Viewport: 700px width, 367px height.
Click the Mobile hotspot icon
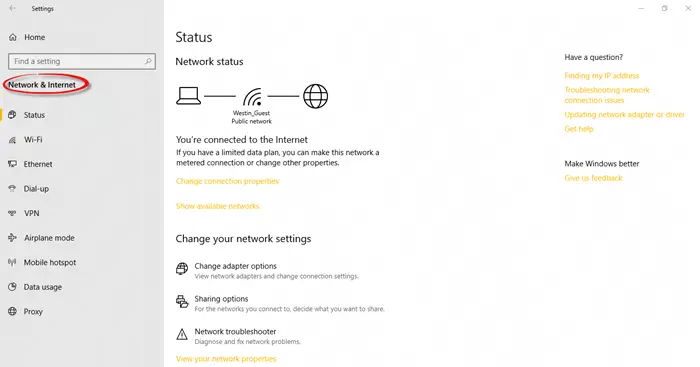[12, 263]
